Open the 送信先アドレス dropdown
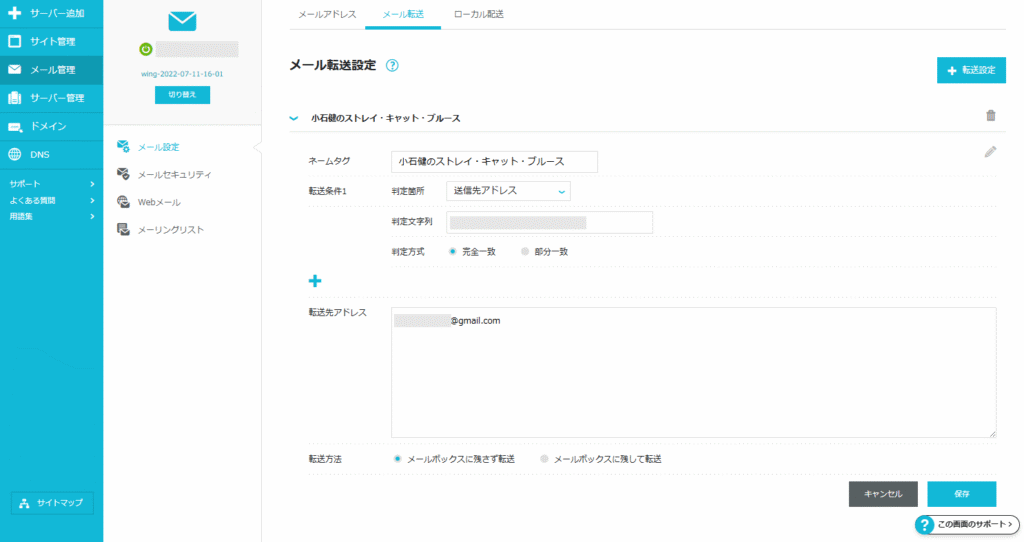Image resolution: width=1024 pixels, height=542 pixels. click(x=508, y=191)
